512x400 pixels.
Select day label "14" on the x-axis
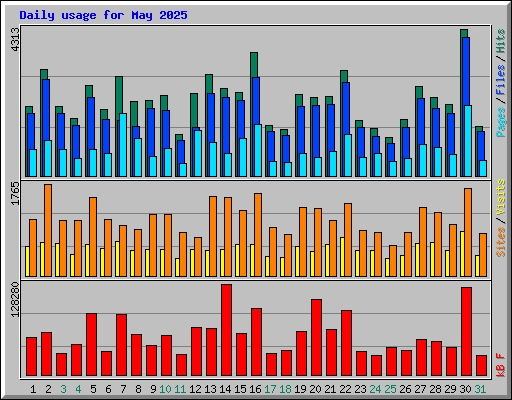225,389
